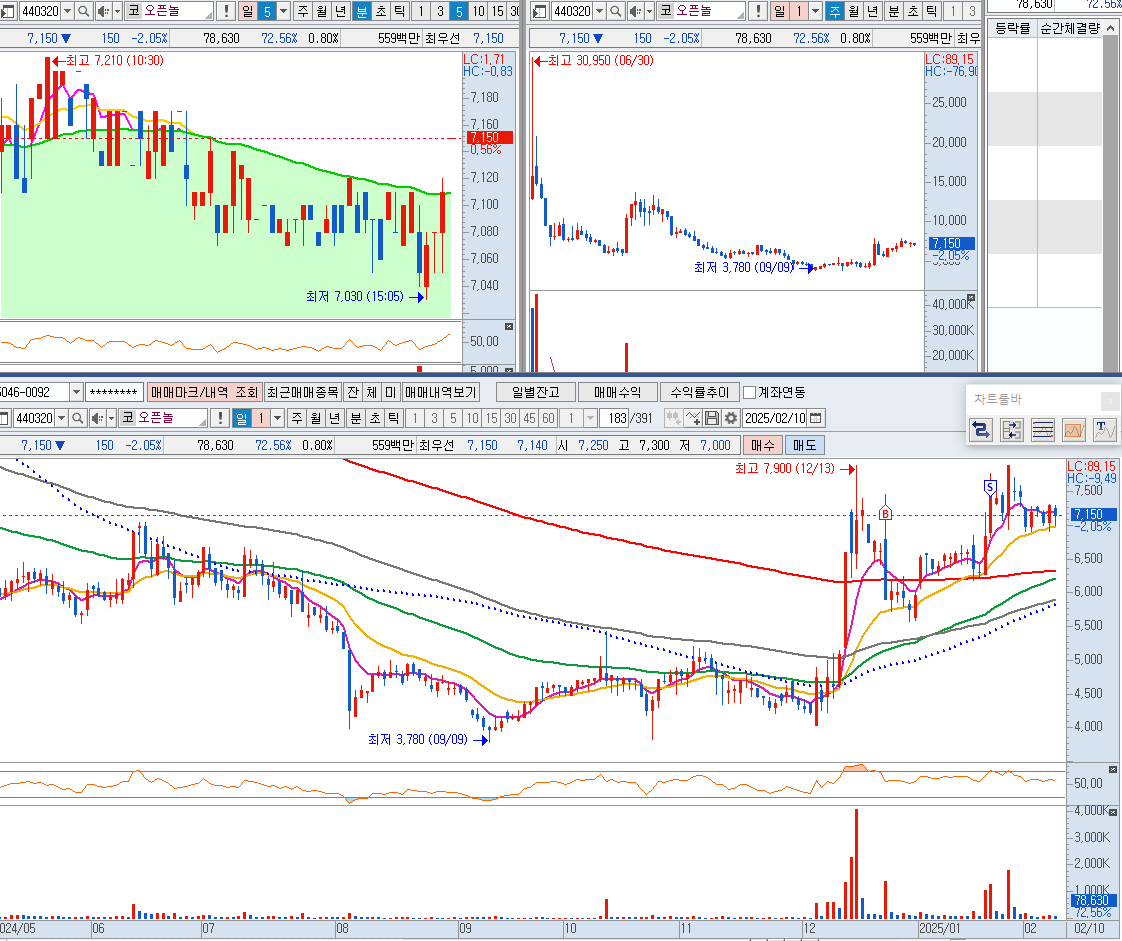The height and width of the screenshot is (941, 1122).
Task: Click 일별잔고 button
Action: 535,392
